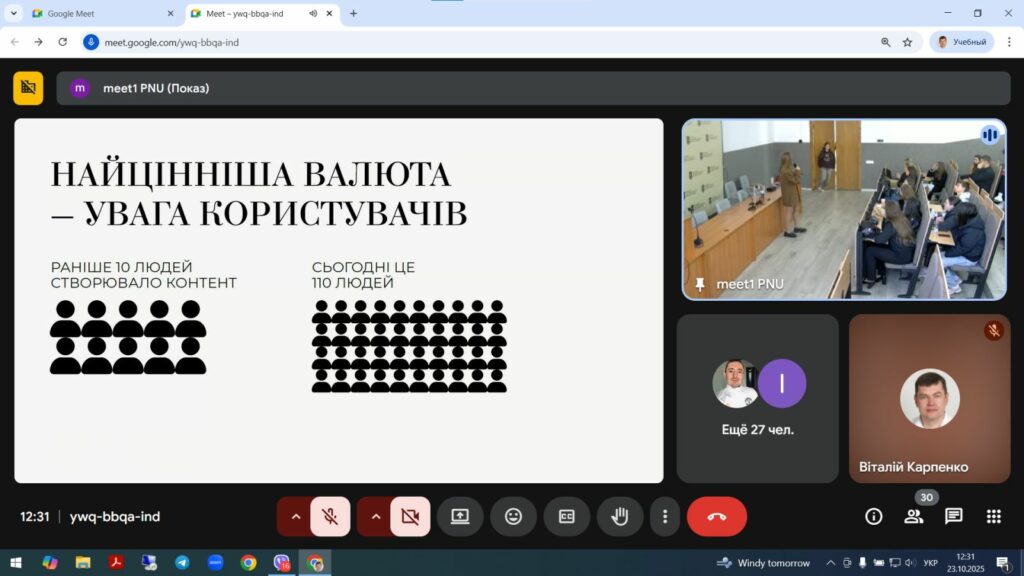Open the emoji reactions icon
The height and width of the screenshot is (576, 1024).
coord(513,516)
